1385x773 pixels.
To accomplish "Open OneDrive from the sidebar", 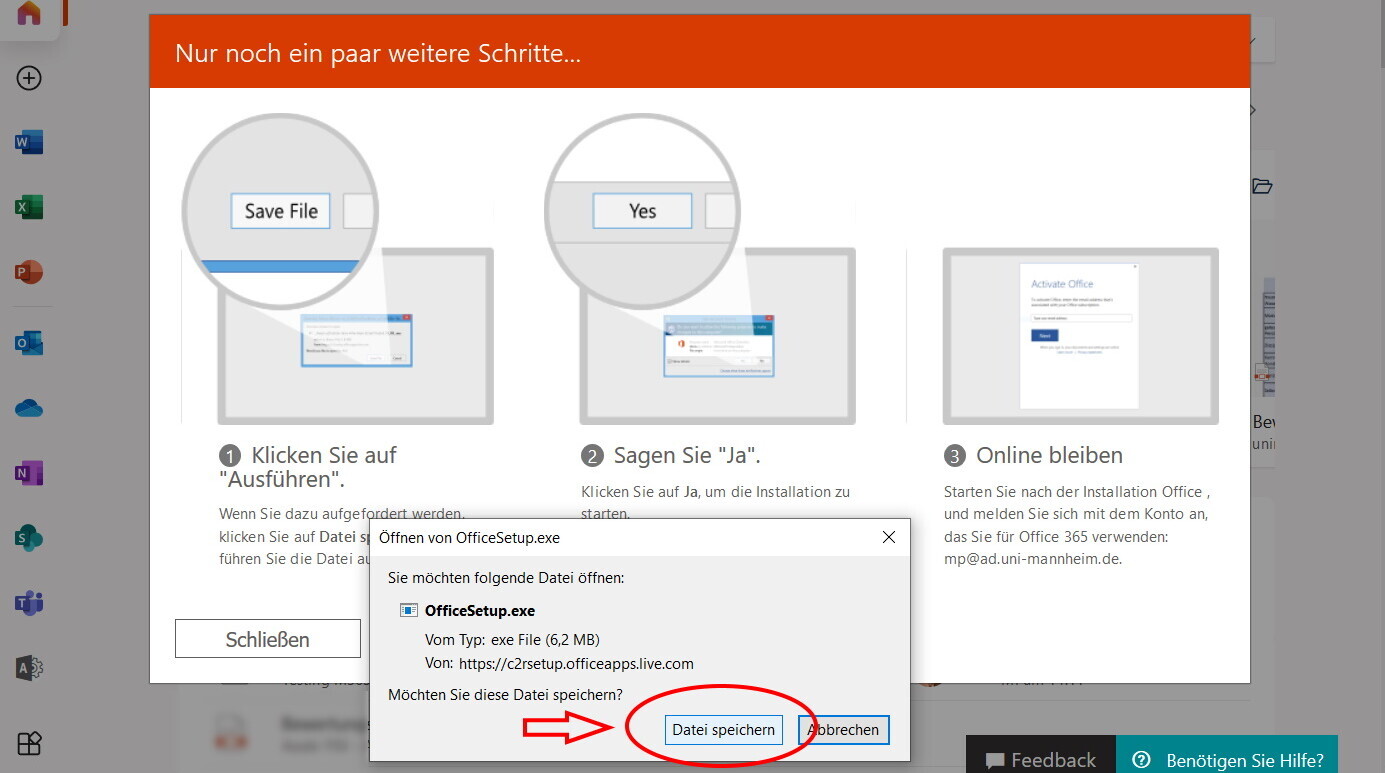I will (x=29, y=408).
